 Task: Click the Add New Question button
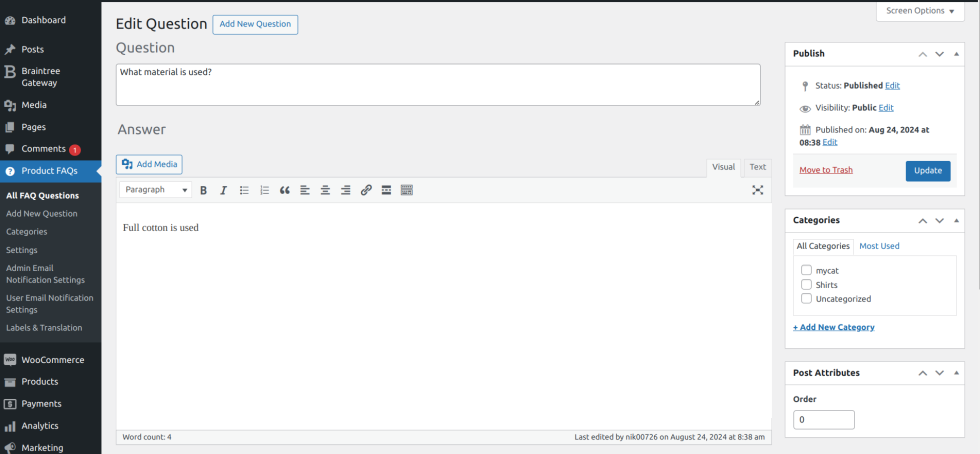click(255, 24)
